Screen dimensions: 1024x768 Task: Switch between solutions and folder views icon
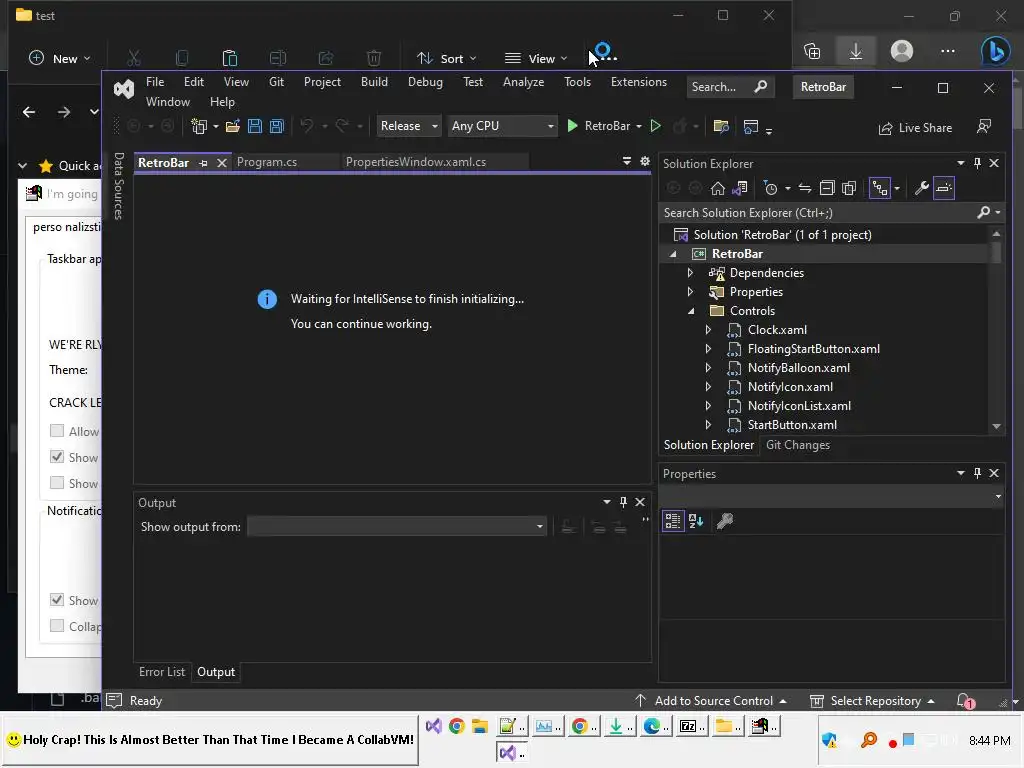click(x=739, y=189)
